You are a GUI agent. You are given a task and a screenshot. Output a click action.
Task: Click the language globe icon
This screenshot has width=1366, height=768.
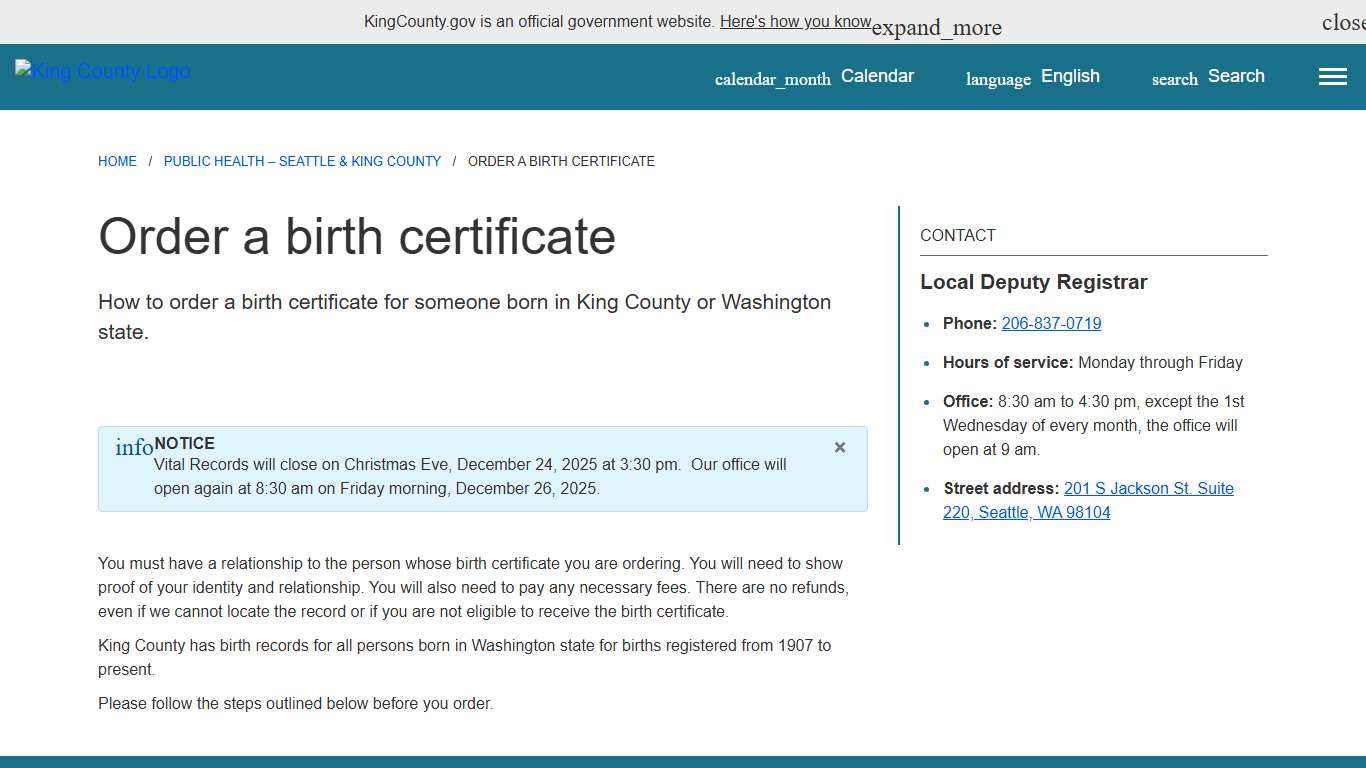997,78
